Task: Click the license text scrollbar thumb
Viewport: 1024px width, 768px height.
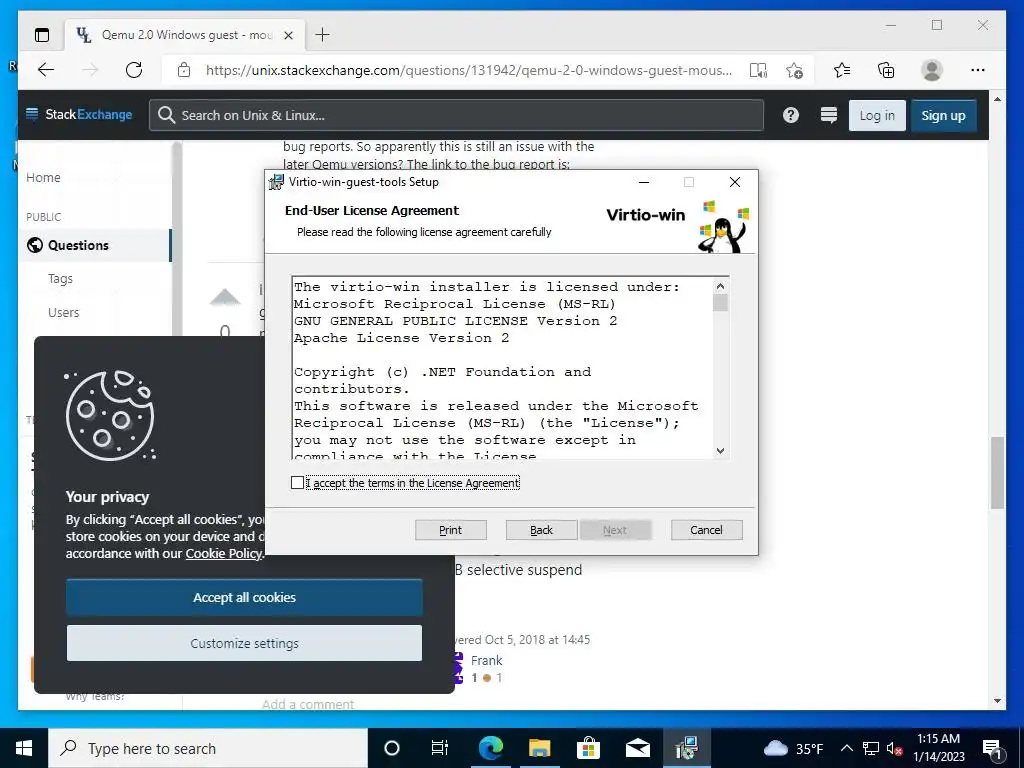Action: tap(720, 303)
